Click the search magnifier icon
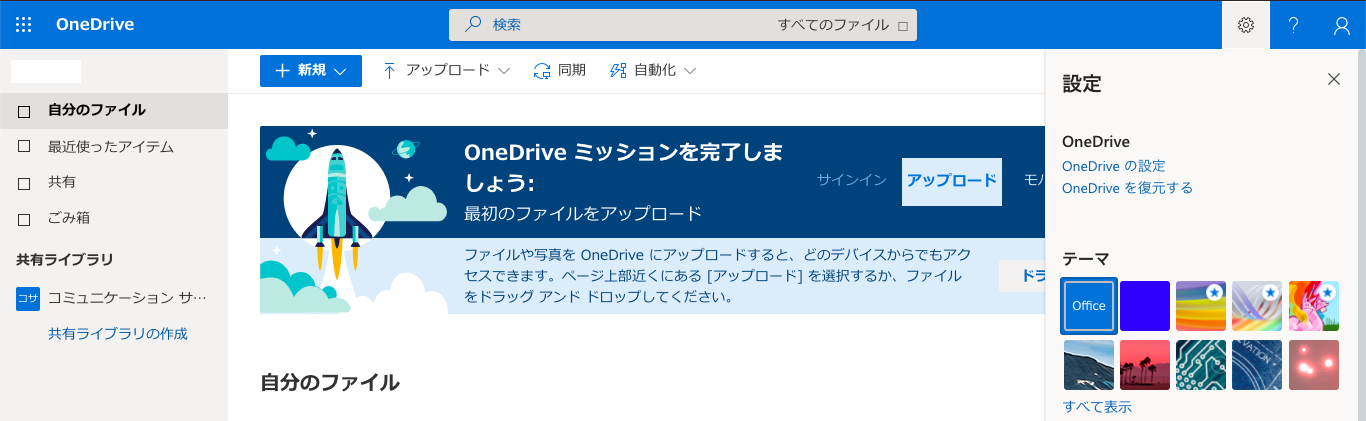The width and height of the screenshot is (1366, 421). click(474, 24)
